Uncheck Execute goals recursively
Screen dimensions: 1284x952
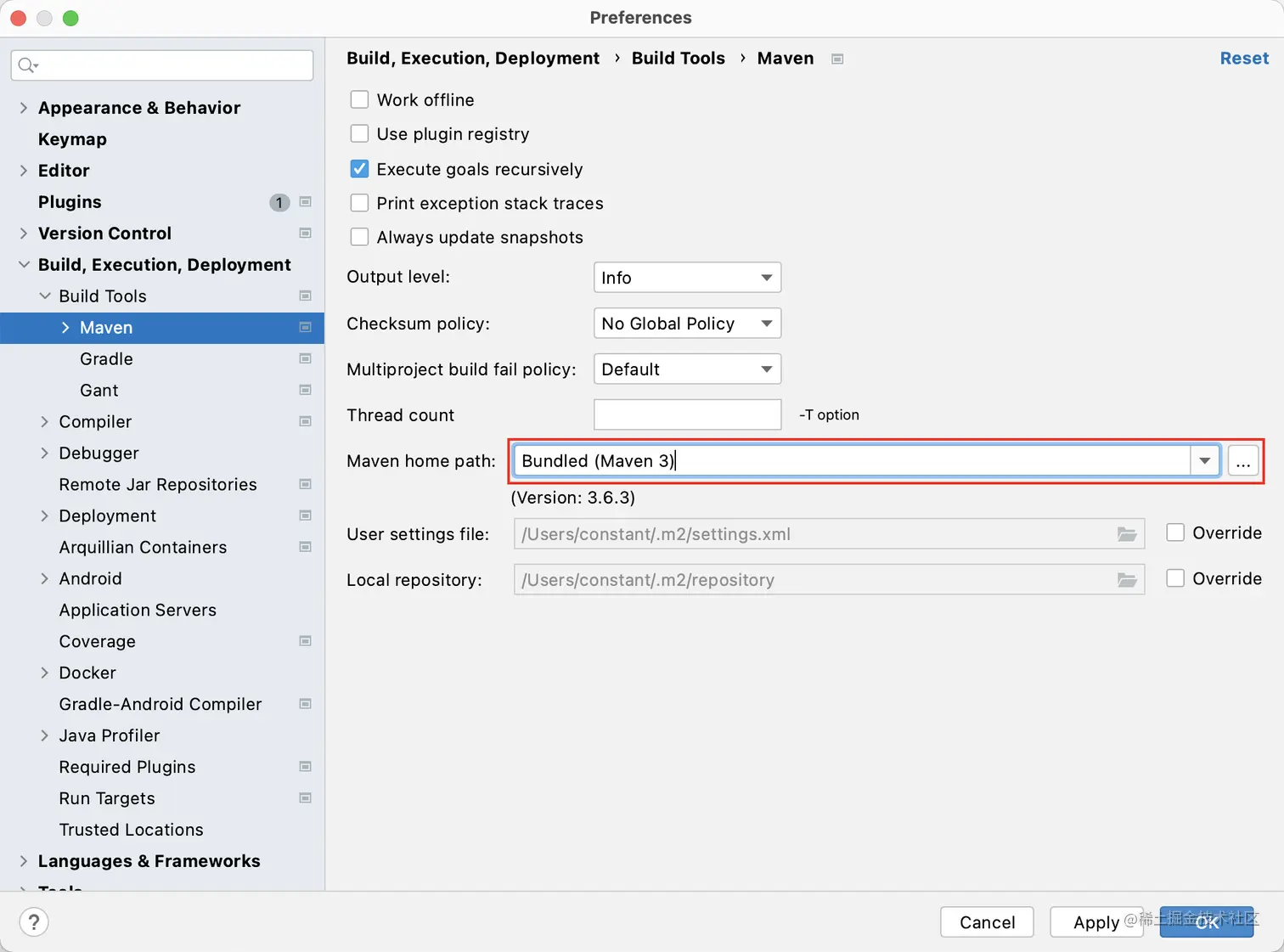click(360, 169)
